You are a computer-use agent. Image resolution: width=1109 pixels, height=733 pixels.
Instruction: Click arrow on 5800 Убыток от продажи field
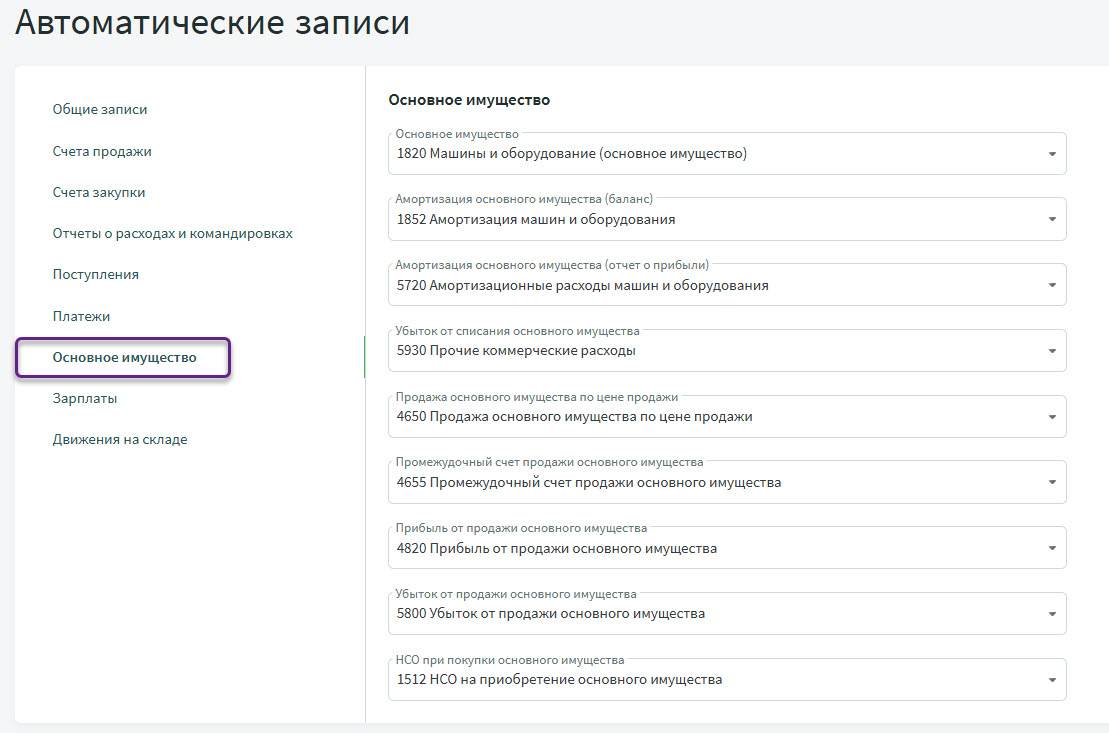1052,614
